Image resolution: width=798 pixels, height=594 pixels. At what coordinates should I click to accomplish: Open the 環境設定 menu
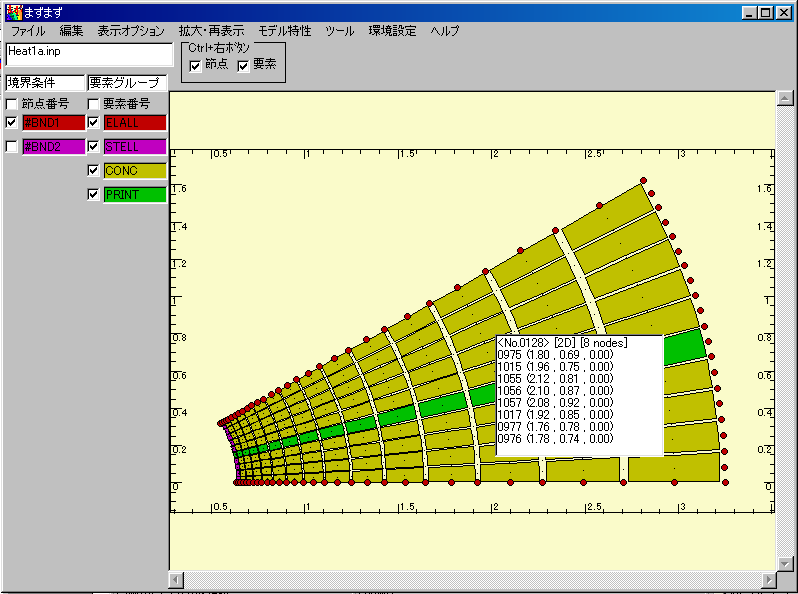[393, 31]
